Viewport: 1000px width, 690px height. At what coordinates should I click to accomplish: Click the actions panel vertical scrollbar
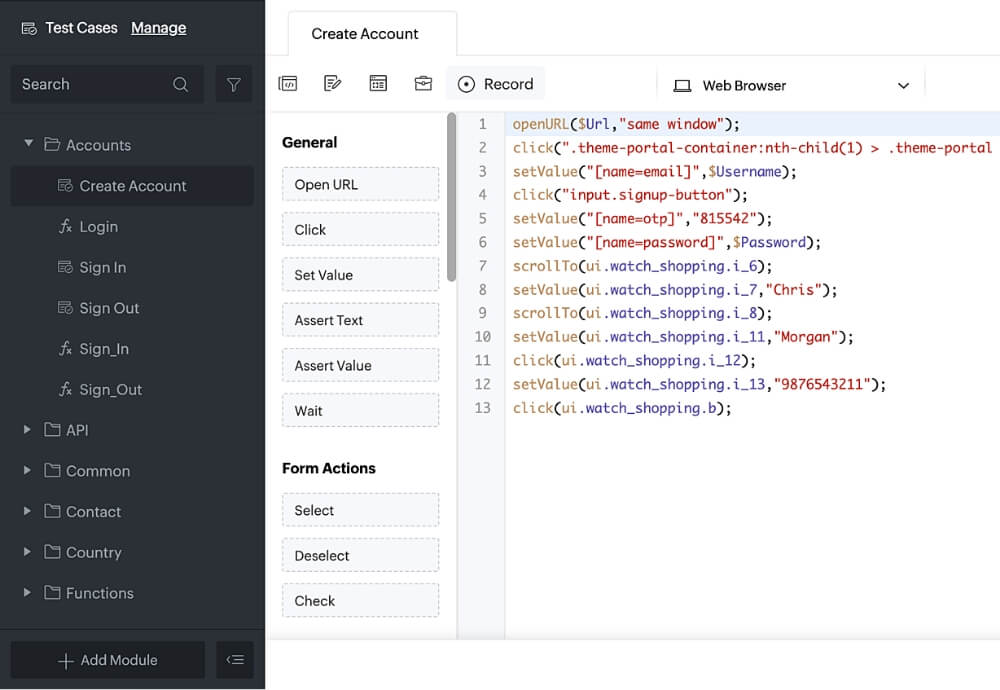[x=452, y=200]
